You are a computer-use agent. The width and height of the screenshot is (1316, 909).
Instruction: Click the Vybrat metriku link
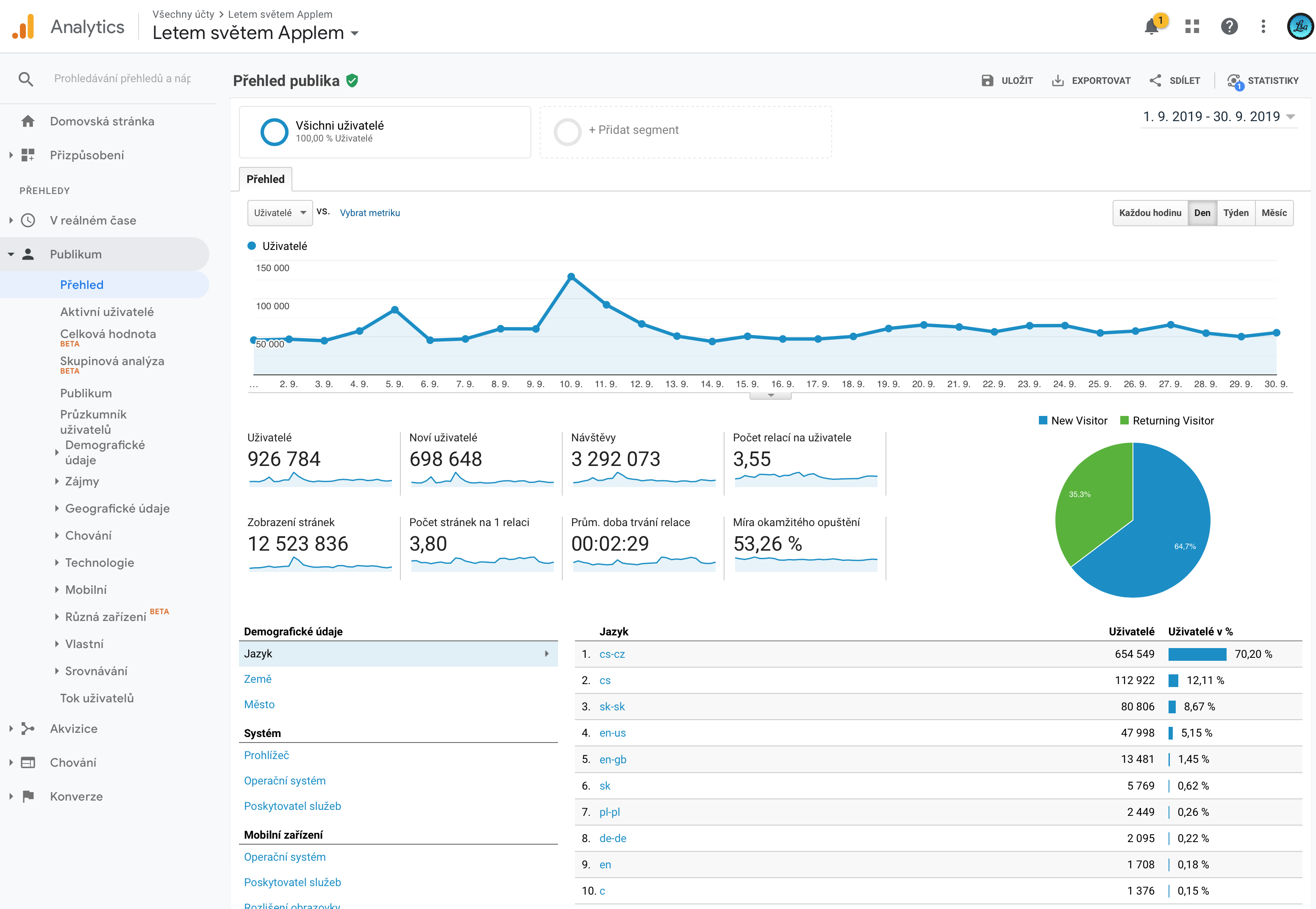(x=370, y=213)
